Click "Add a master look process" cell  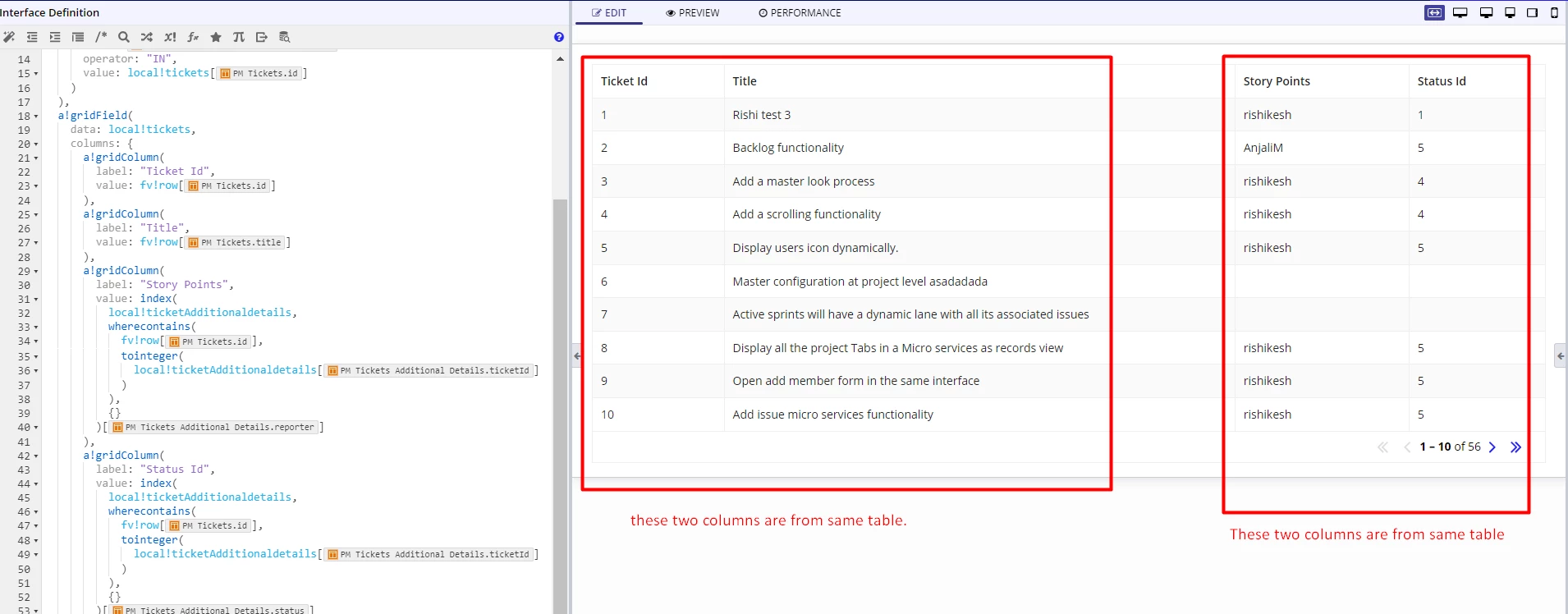point(804,181)
